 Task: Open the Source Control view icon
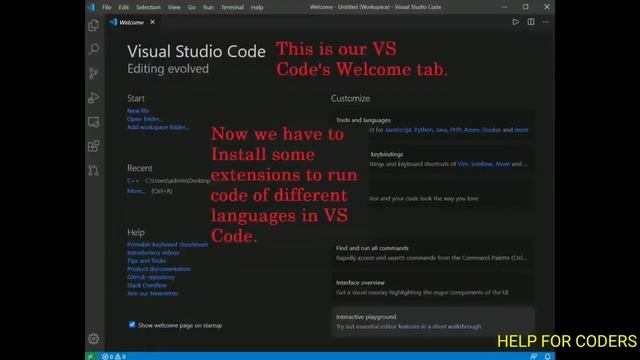tap(93, 73)
